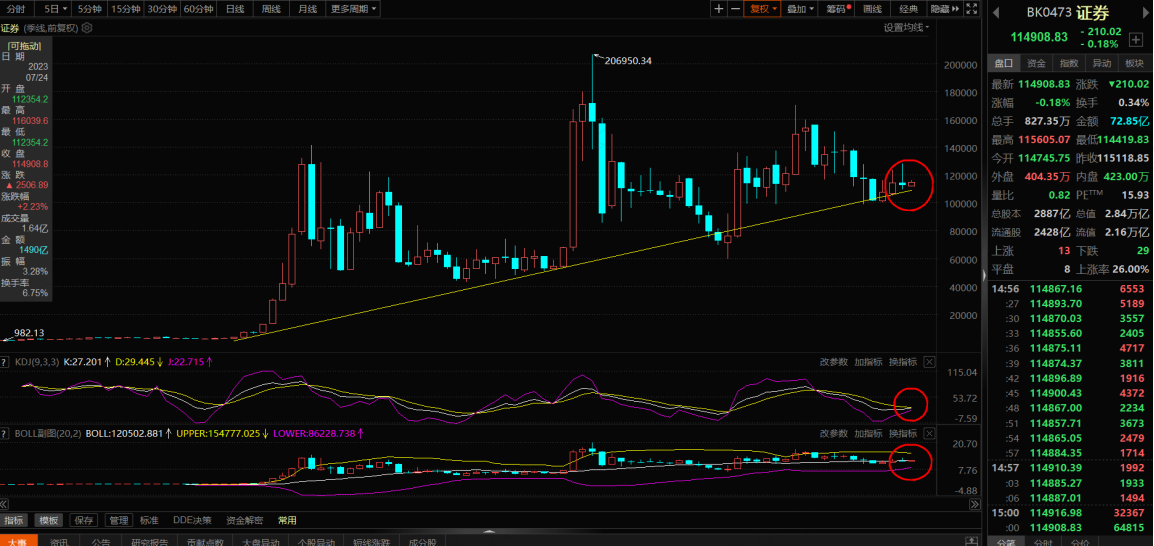Open help for BOLL indicator
The width and height of the screenshot is (1154, 546).
tap(5, 433)
